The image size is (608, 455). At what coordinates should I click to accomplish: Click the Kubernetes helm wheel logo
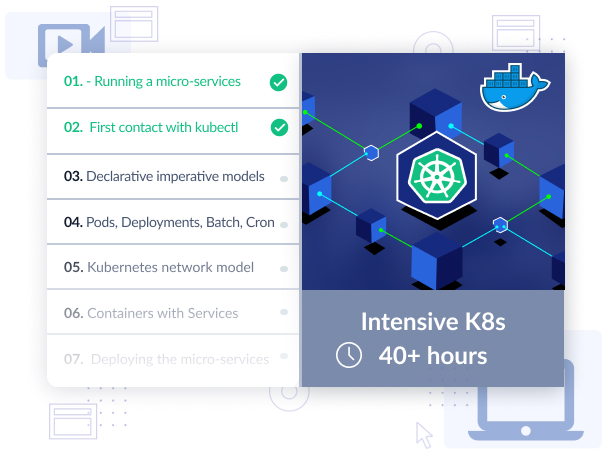pyautogui.click(x=437, y=176)
